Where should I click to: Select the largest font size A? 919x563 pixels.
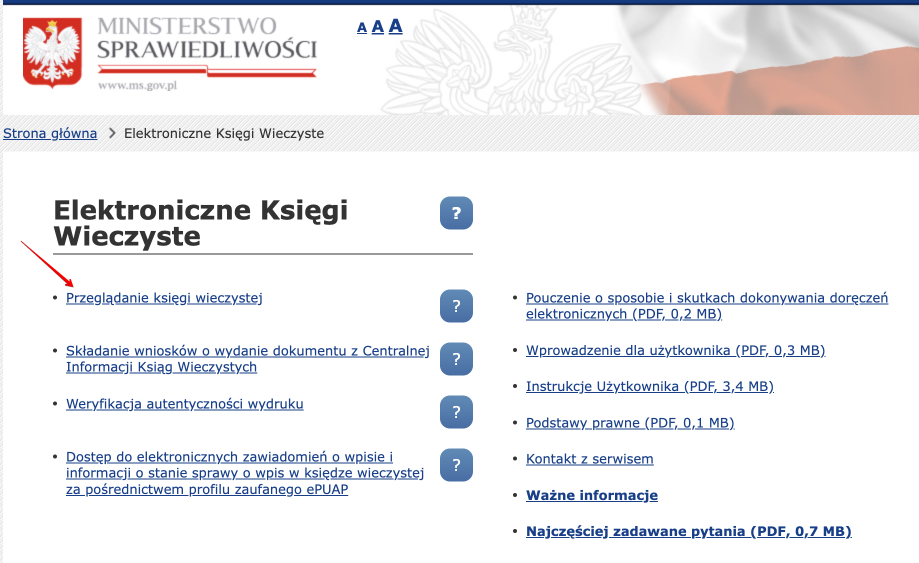pyautogui.click(x=396, y=26)
